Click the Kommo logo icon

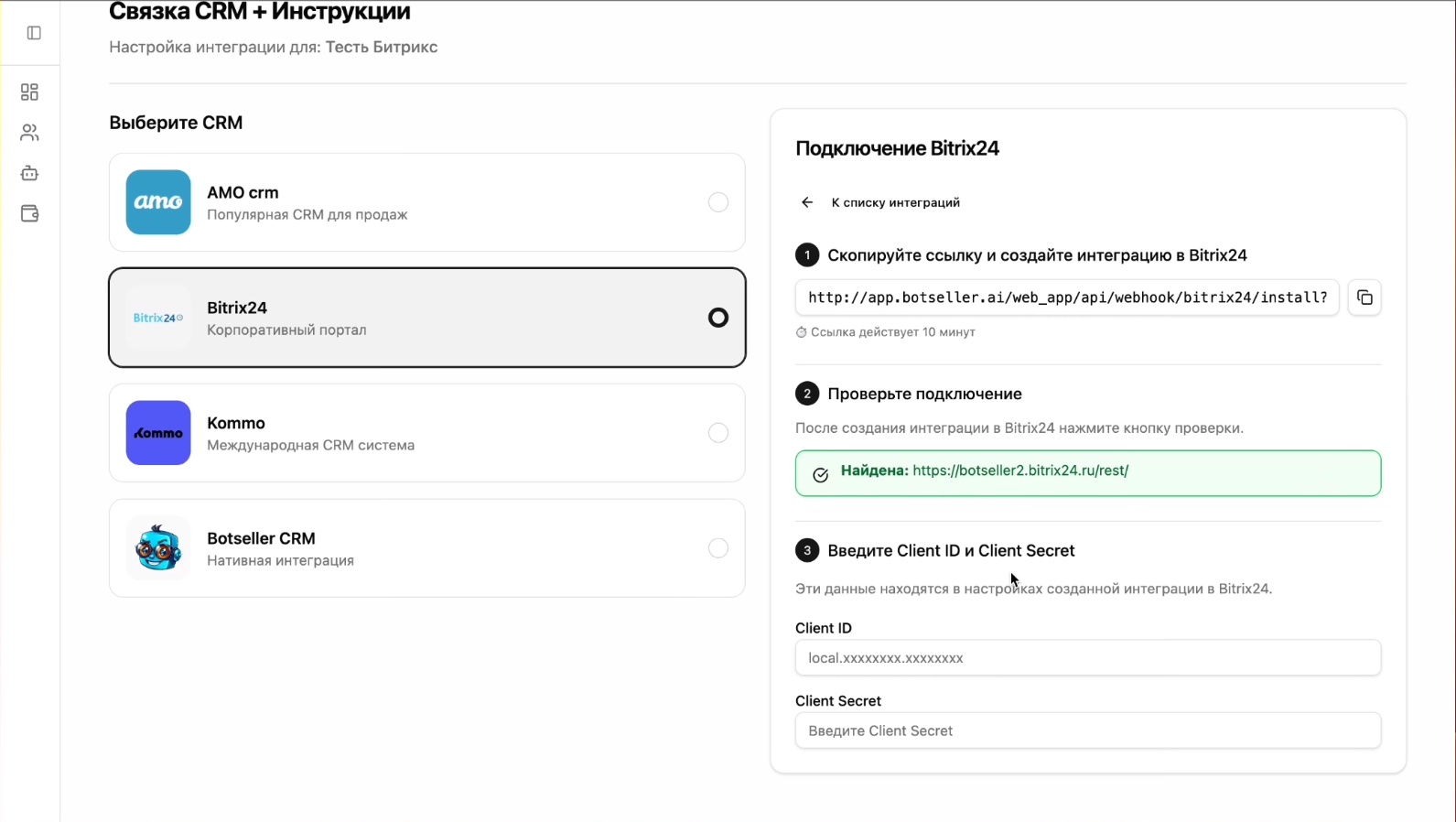pos(158,433)
